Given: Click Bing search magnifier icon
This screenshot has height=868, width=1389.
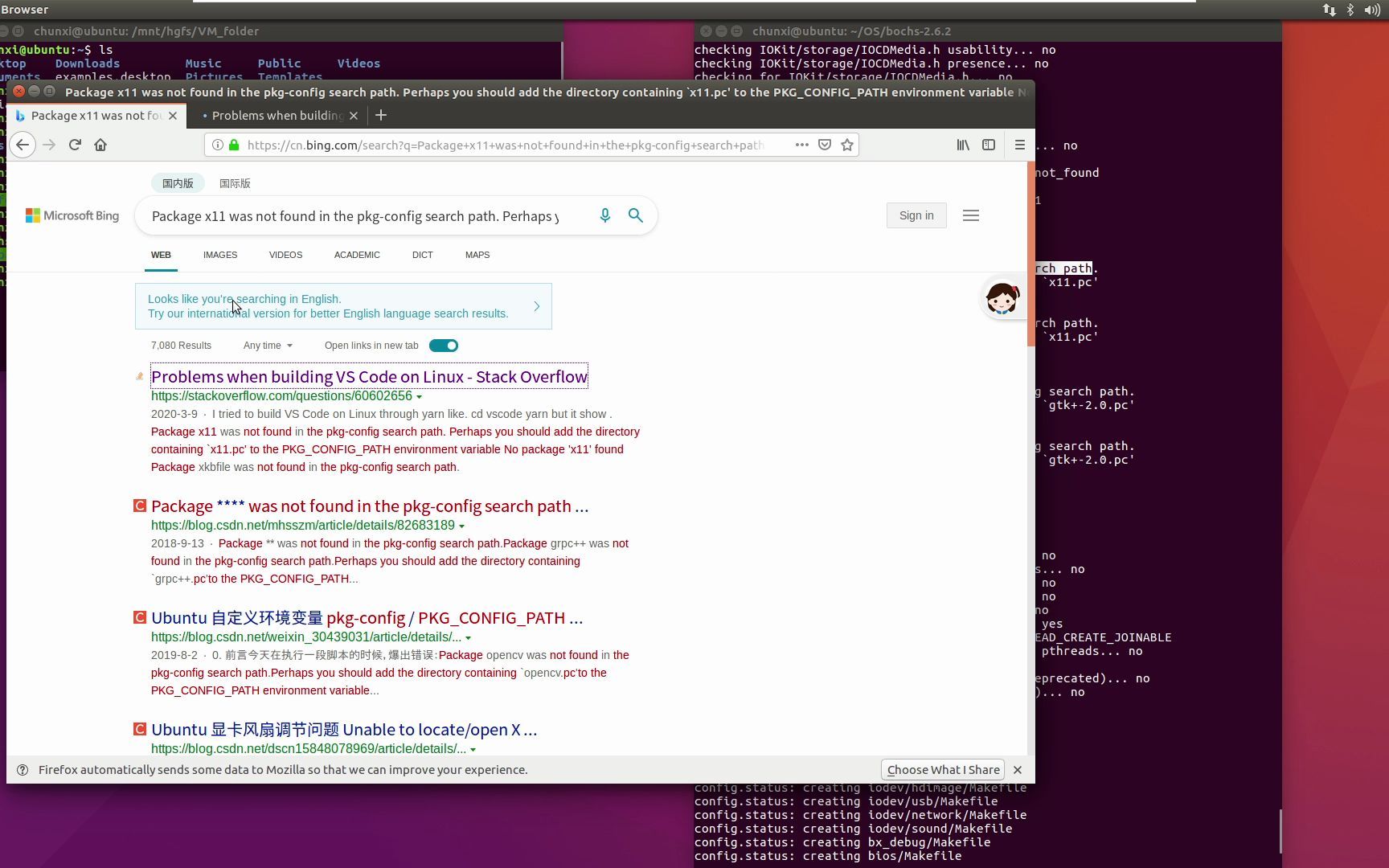Looking at the screenshot, I should click(x=636, y=215).
